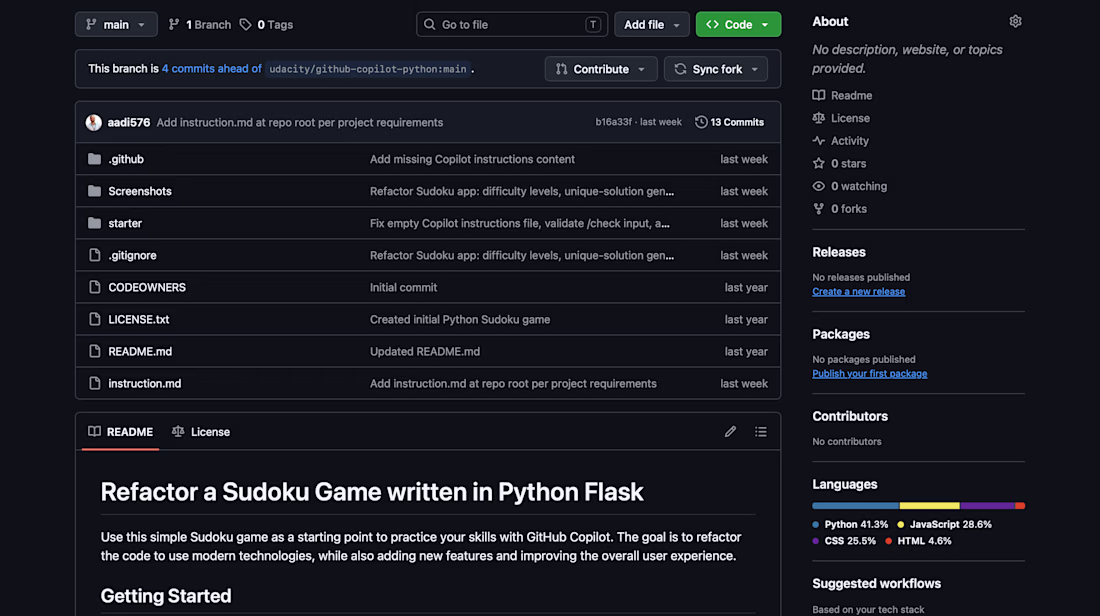
Task: Click the blue Python segment in language bar
Action: (x=856, y=506)
